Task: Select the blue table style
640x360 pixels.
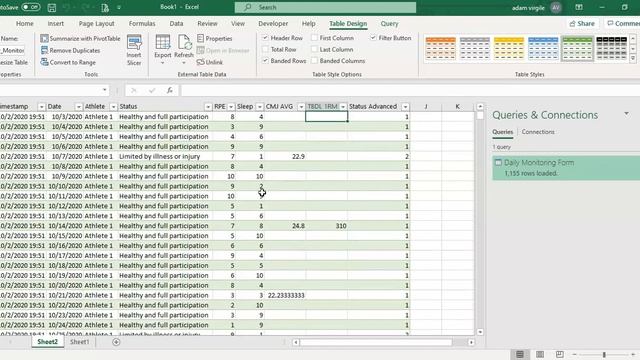Action: pyautogui.click(x=543, y=49)
